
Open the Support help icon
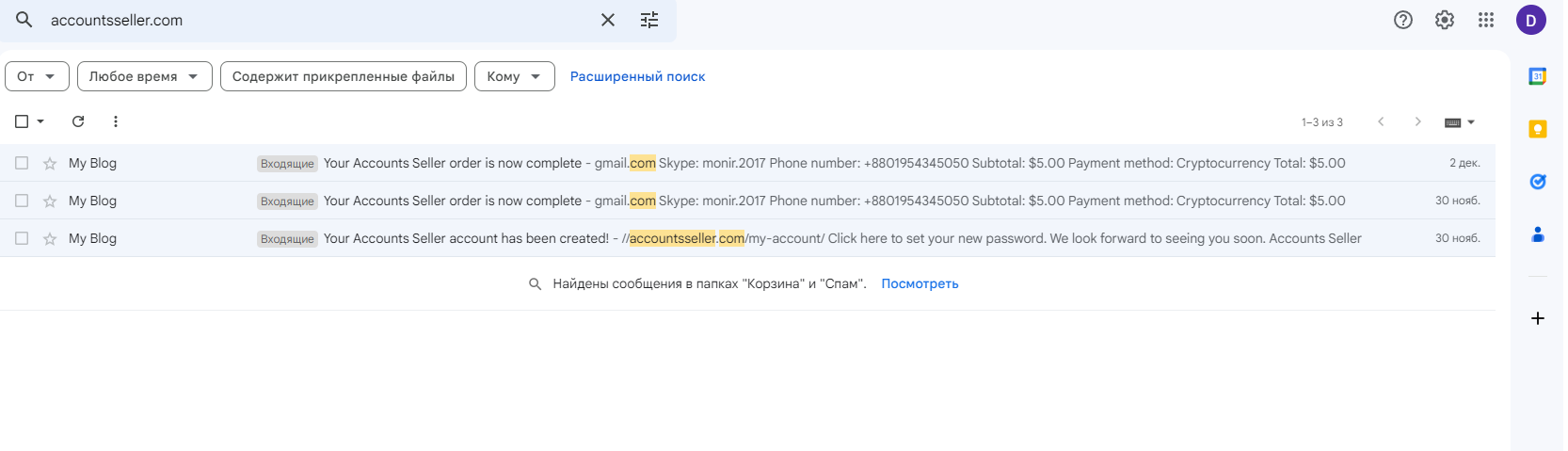pos(1403,20)
